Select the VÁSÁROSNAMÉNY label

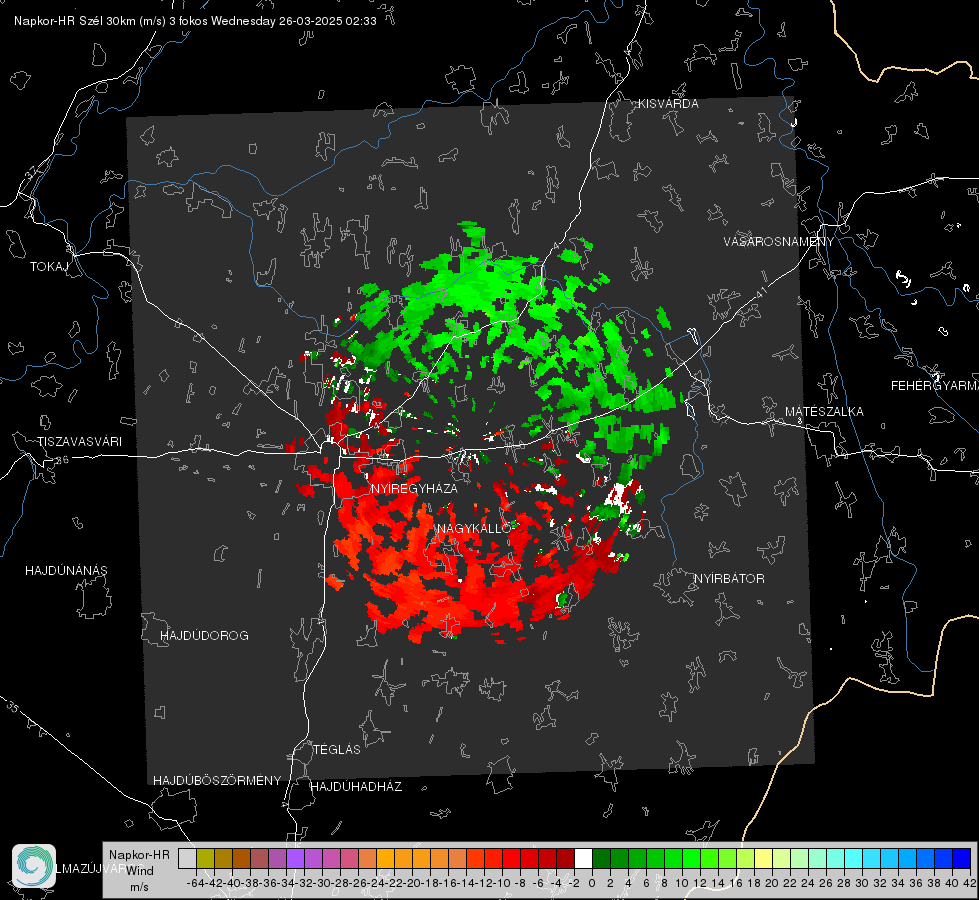tap(779, 241)
